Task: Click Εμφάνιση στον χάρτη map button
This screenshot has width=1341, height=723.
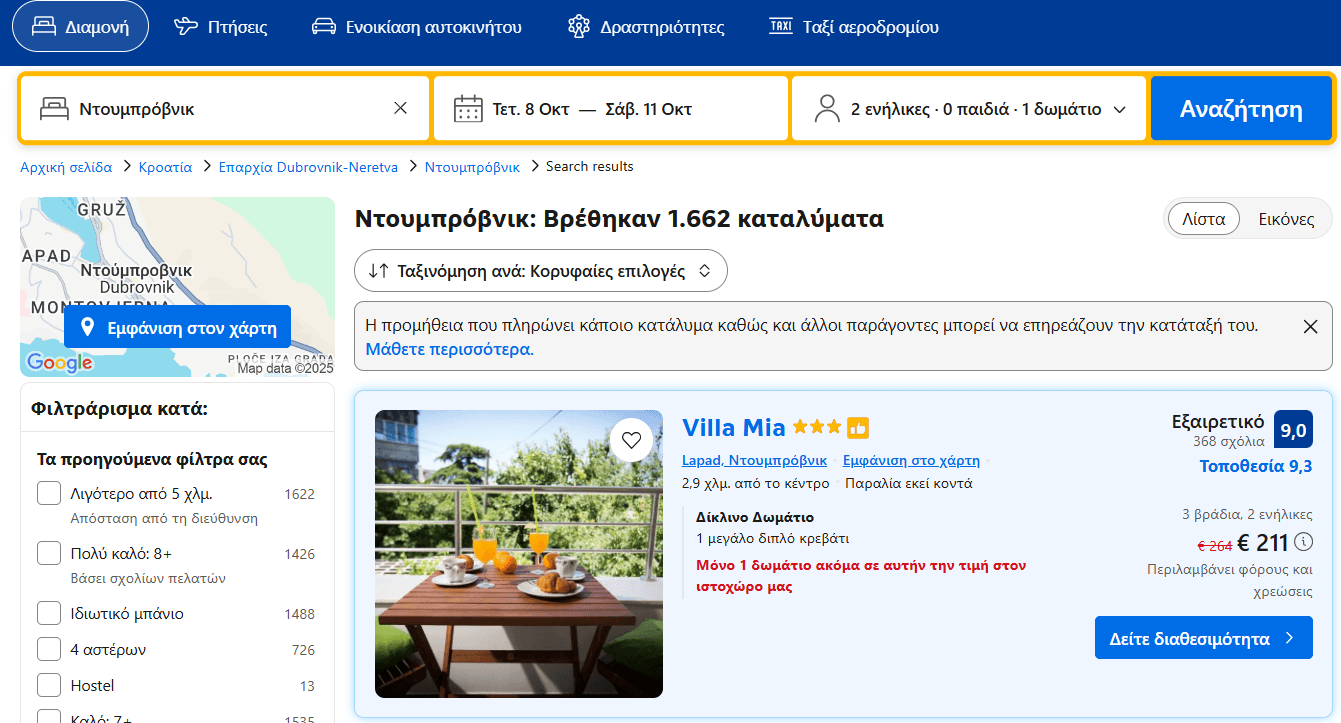Action: 177,327
